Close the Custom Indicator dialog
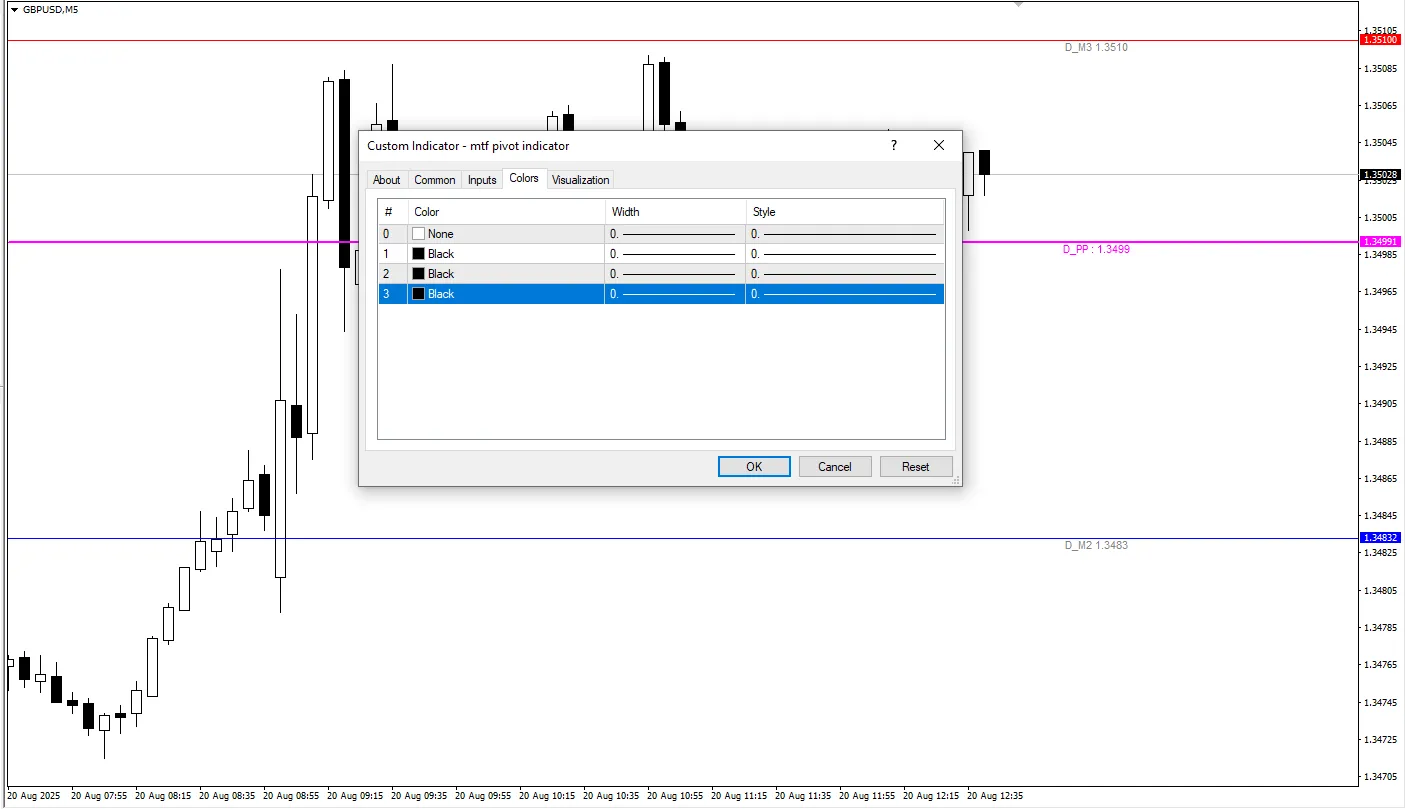 coord(939,146)
